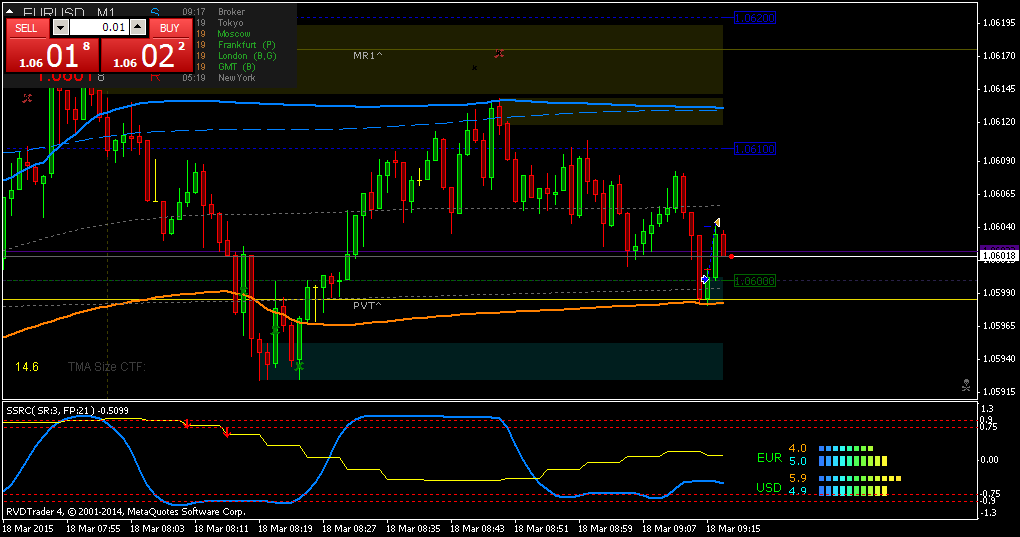The height and width of the screenshot is (537, 1020).
Task: Click the buy price tile 1.06 02
Action: coord(147,55)
